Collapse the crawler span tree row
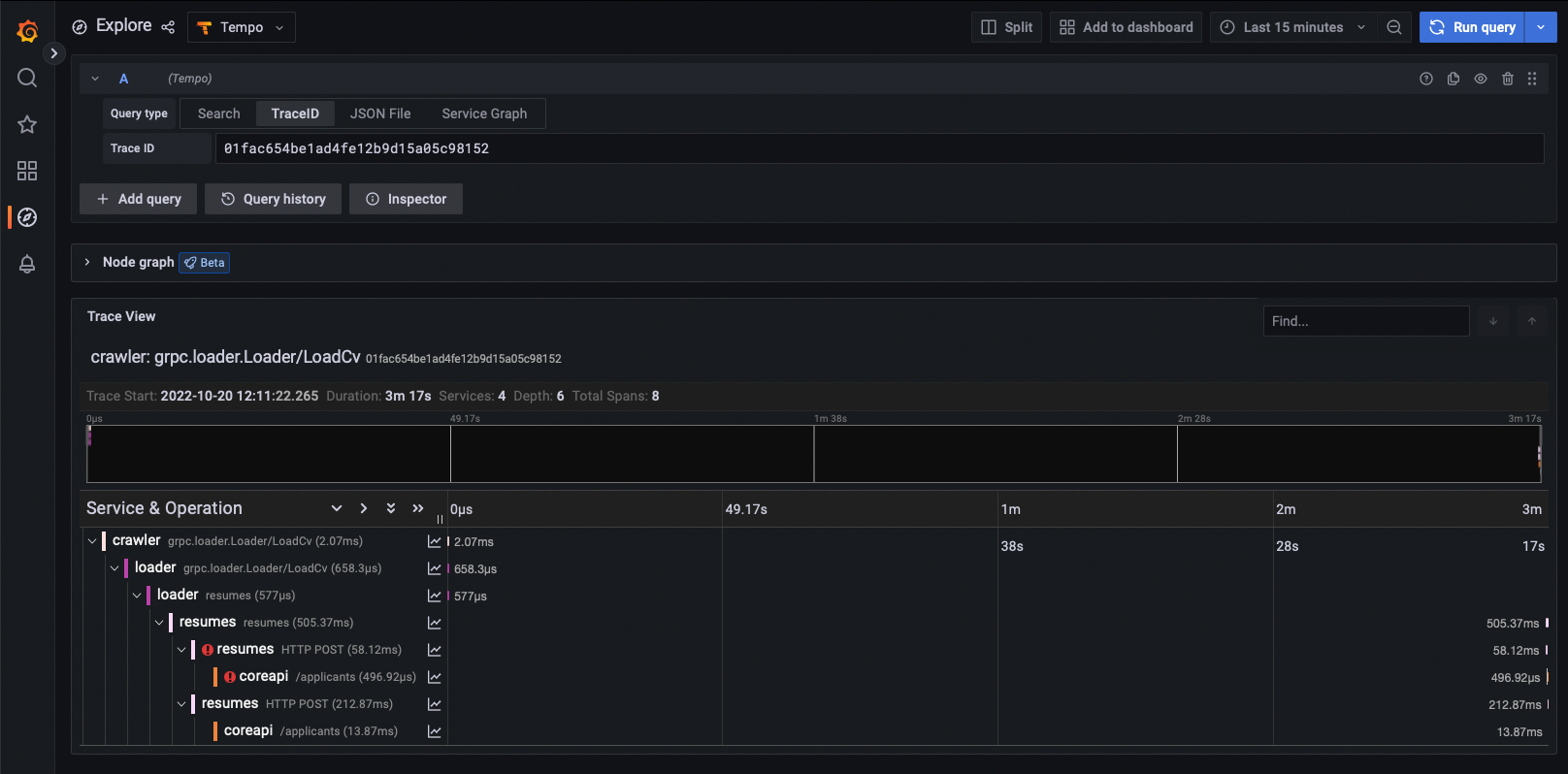The height and width of the screenshot is (774, 1568). (92, 541)
